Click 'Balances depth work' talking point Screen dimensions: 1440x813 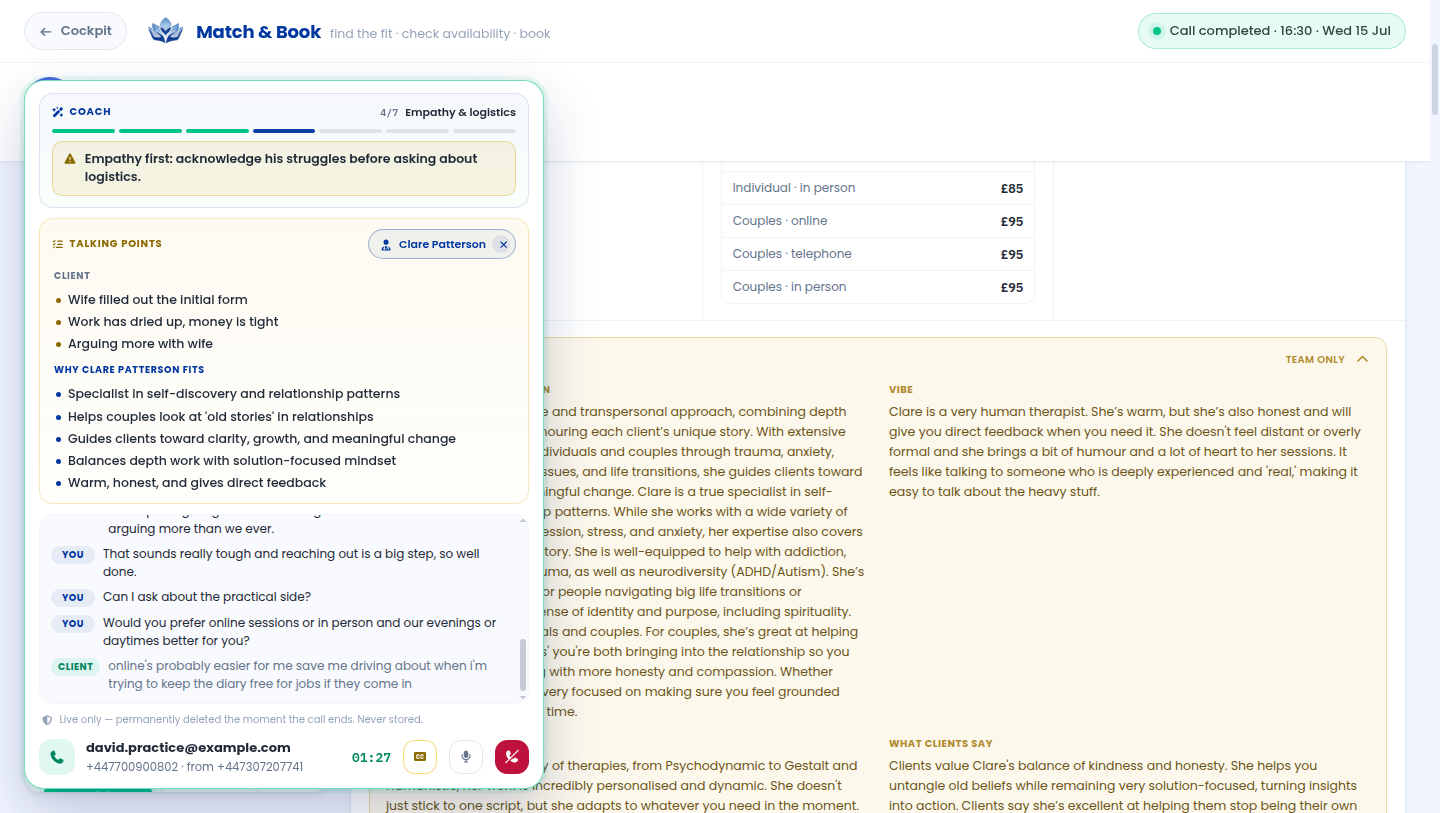232,461
